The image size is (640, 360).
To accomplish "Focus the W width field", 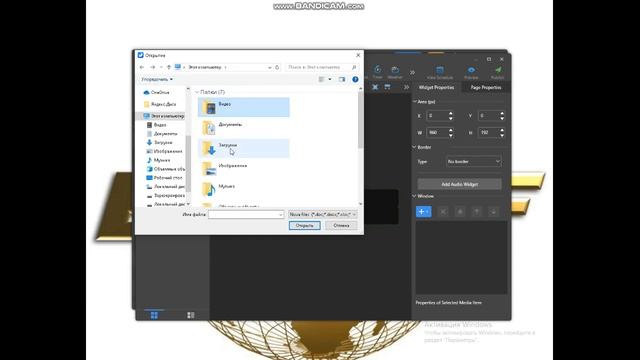I will 437,133.
